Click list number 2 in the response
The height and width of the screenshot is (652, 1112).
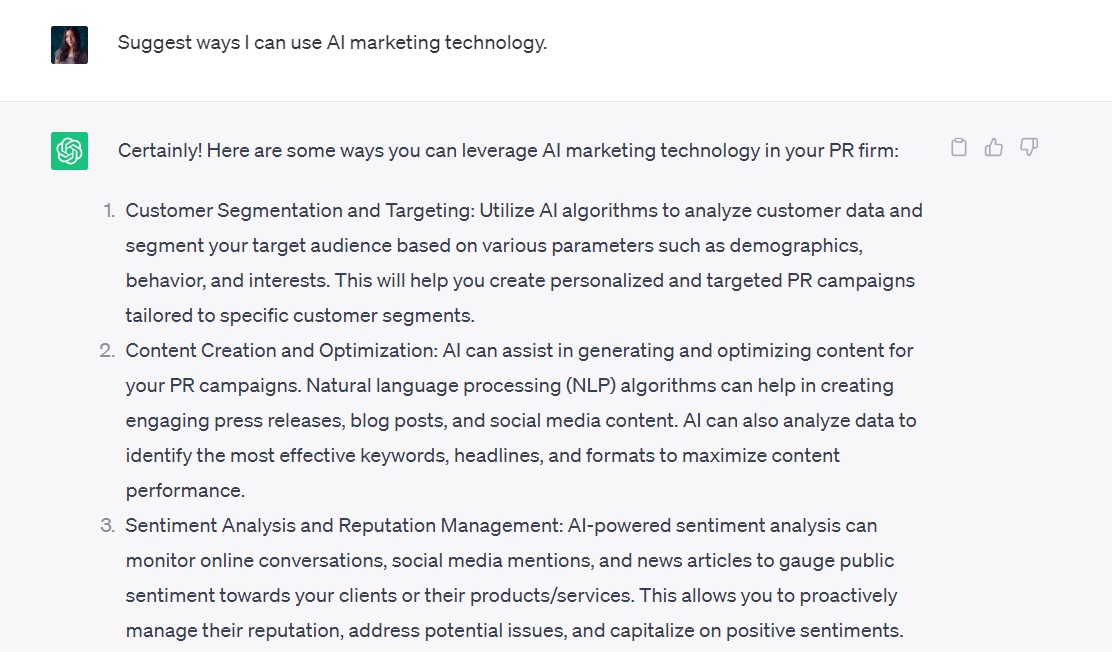[107, 351]
